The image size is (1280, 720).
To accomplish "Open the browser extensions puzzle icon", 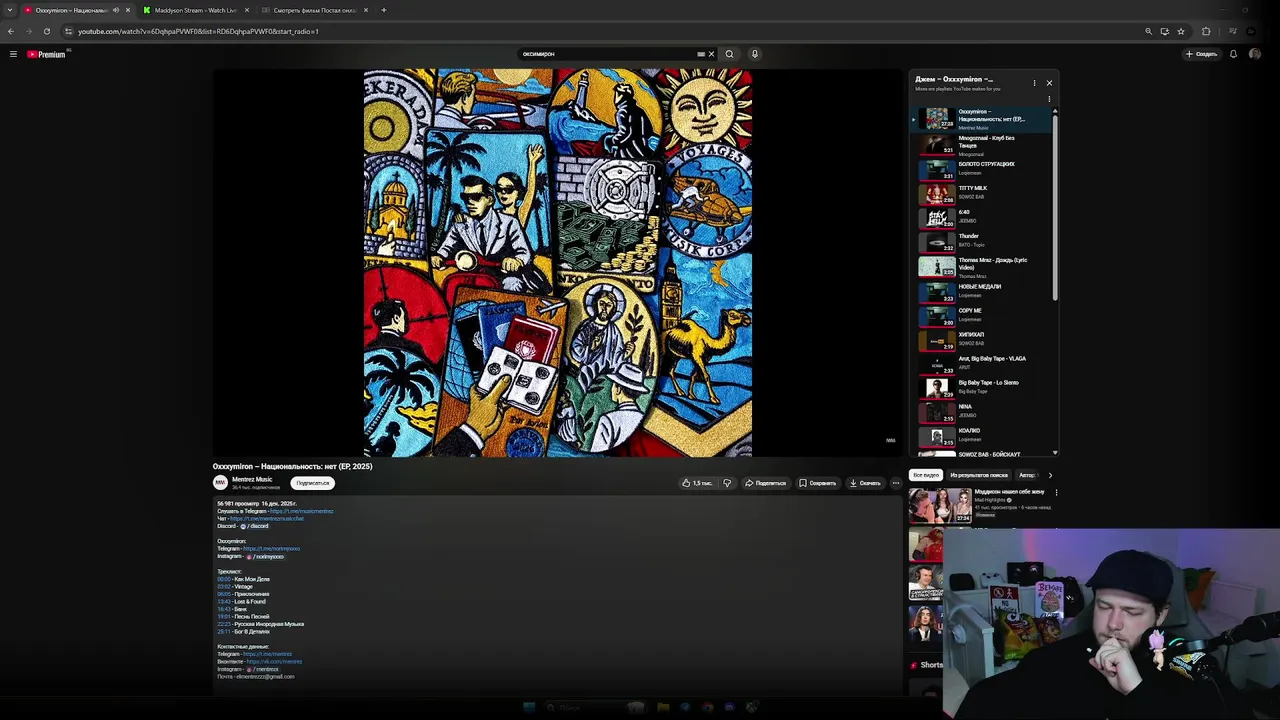I will (x=1206, y=31).
